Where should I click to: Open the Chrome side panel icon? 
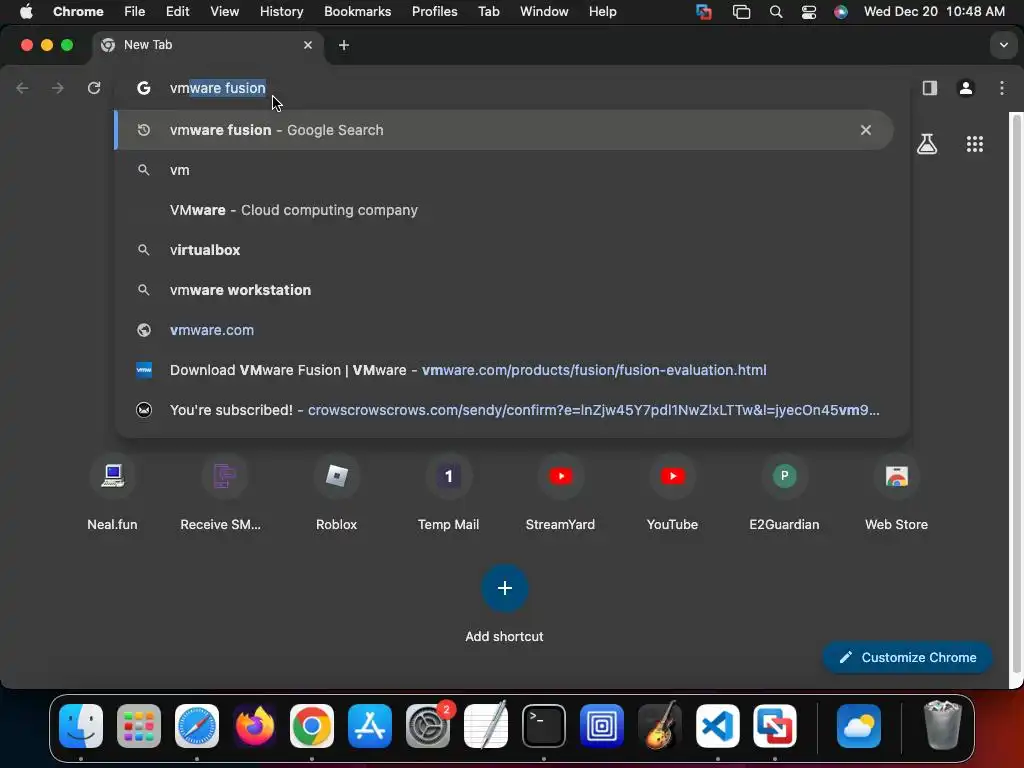[929, 88]
